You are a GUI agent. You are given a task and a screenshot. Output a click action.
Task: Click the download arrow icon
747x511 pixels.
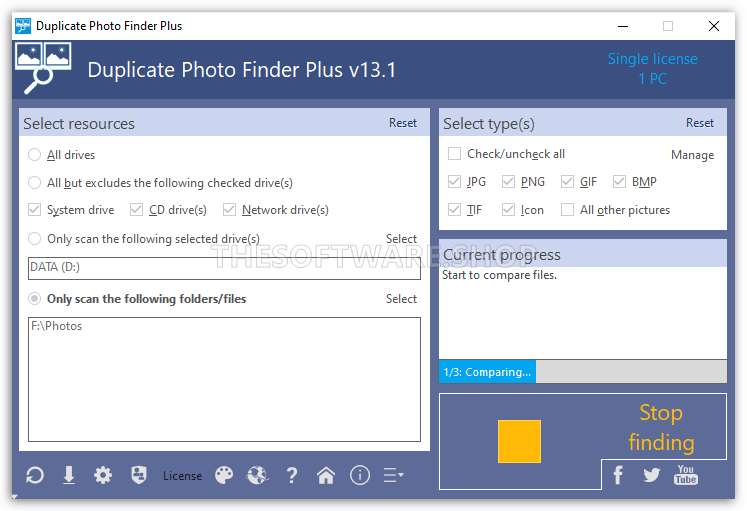pyautogui.click(x=69, y=475)
